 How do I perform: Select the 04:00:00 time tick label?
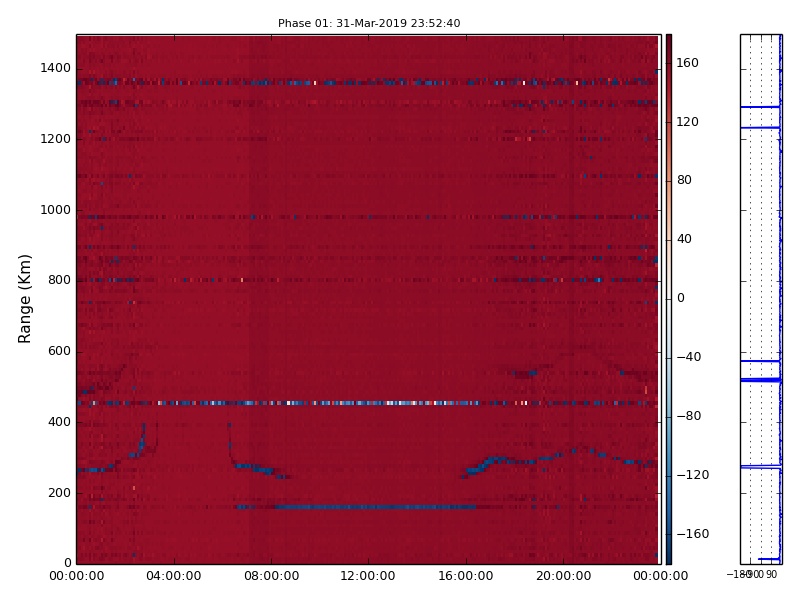(173, 576)
